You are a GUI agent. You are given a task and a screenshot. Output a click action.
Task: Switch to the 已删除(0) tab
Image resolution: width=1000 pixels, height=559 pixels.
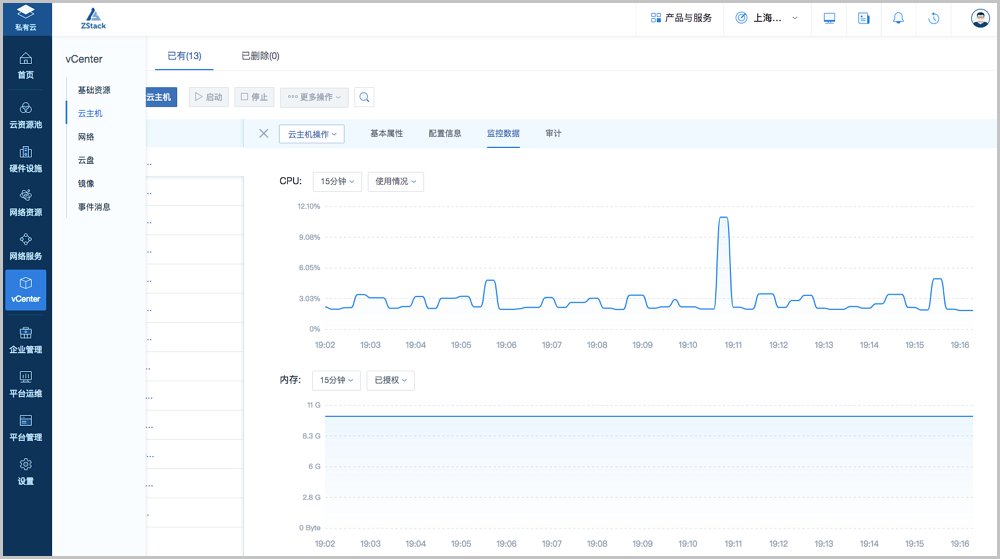260,56
